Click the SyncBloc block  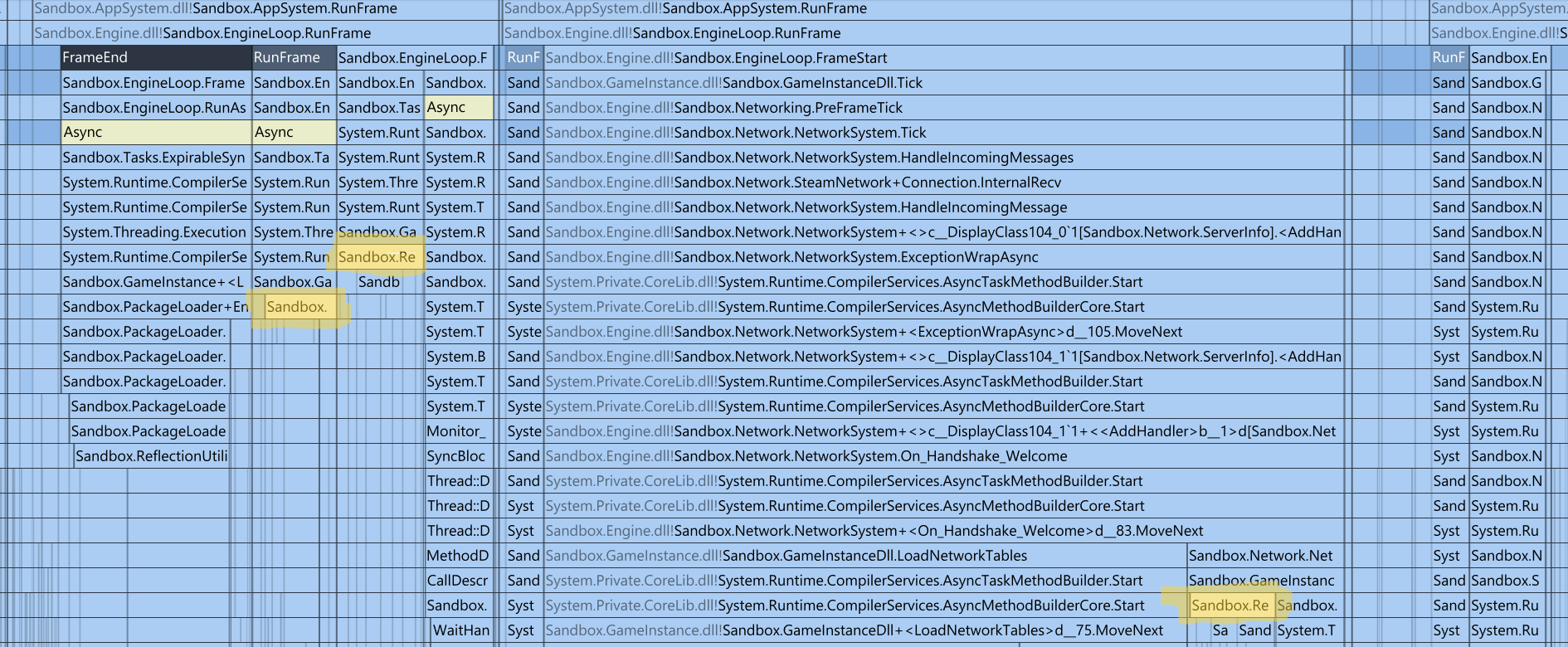click(x=459, y=456)
